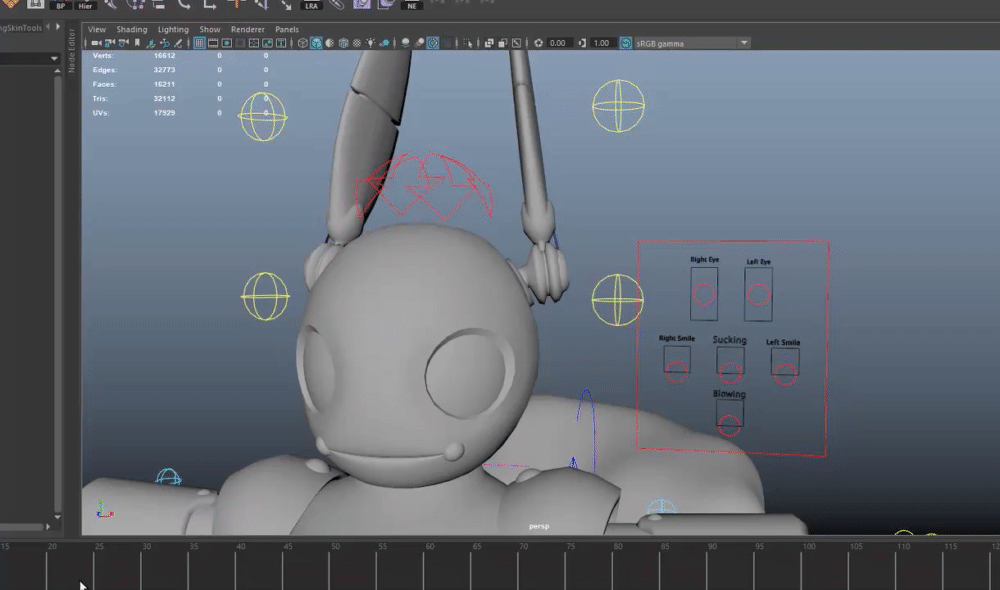This screenshot has width=1000, height=590.
Task: Open the Shading menu
Action: coord(131,30)
